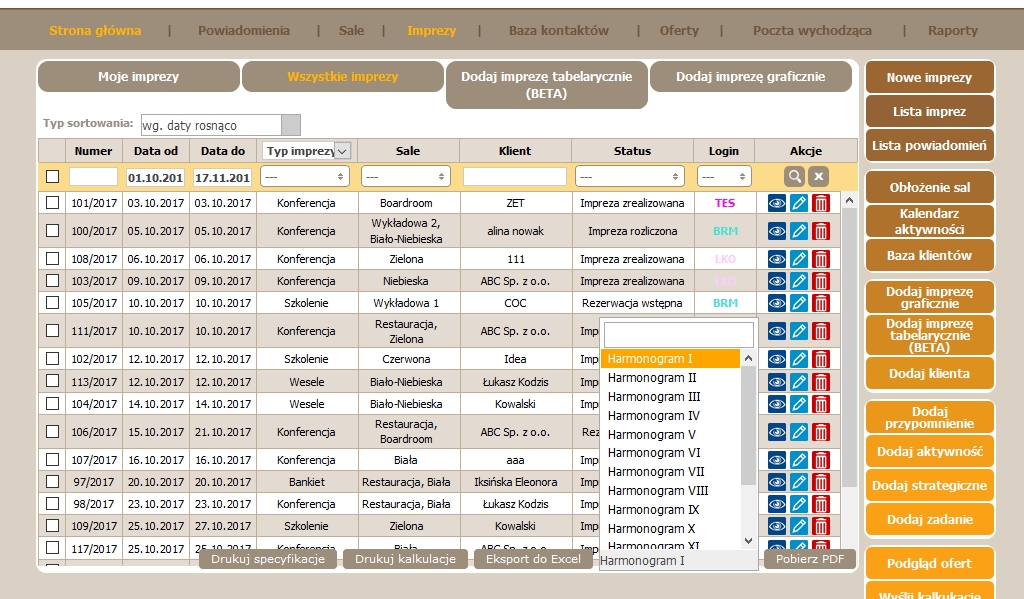Choose Harmonogram IV from the list
The image size is (1024, 599).
click(x=653, y=416)
